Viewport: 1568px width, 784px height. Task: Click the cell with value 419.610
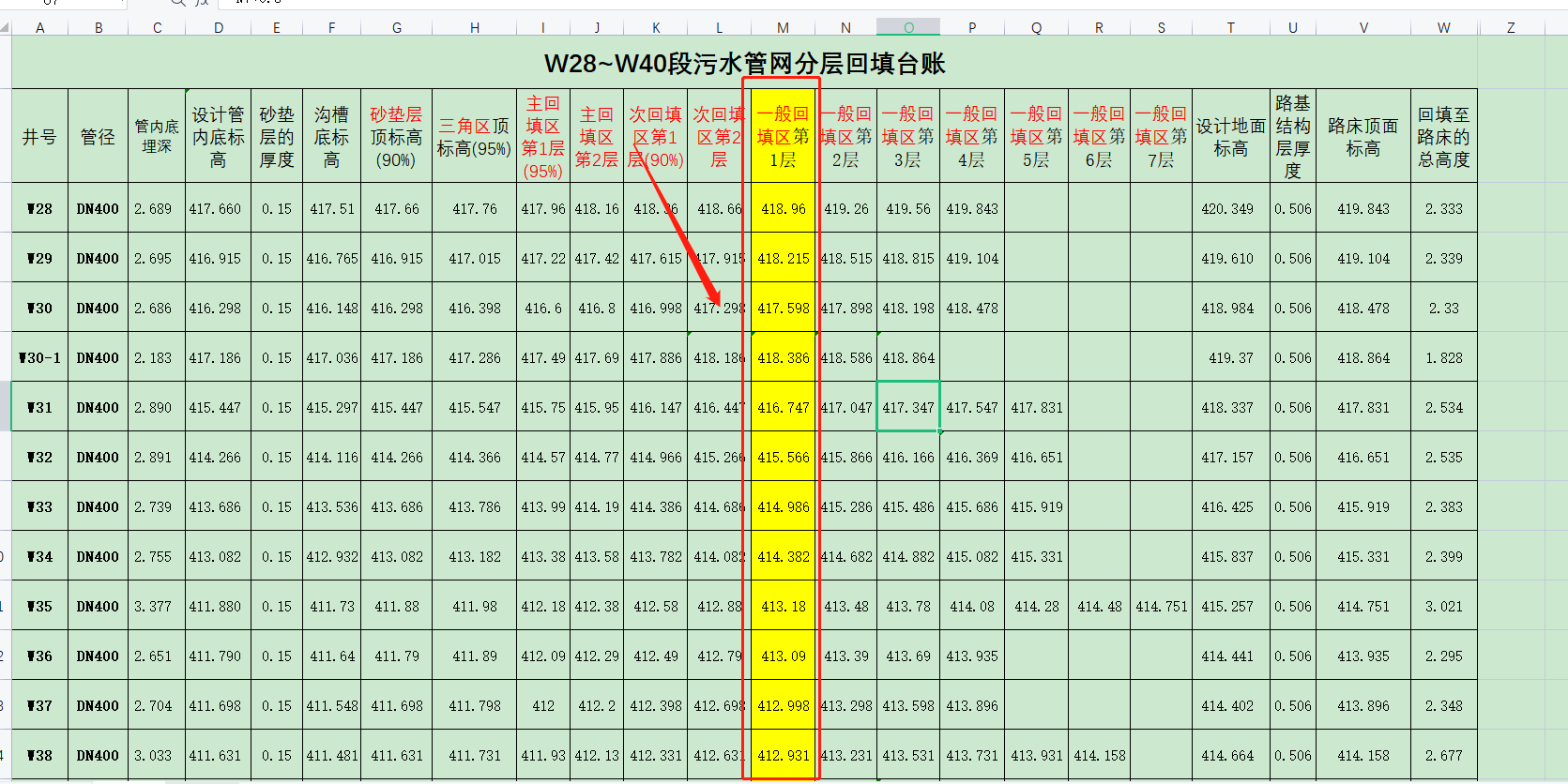click(x=1230, y=258)
